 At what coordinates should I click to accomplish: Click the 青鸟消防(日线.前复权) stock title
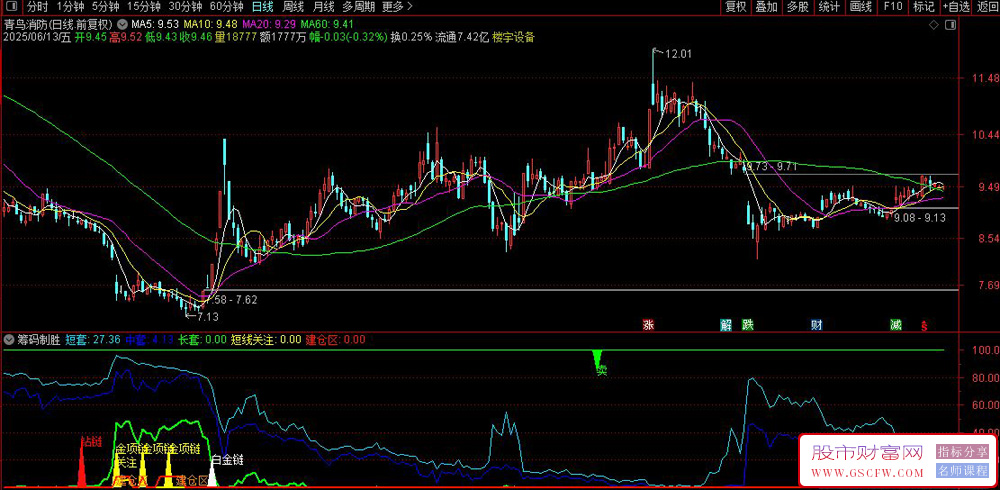(59, 24)
